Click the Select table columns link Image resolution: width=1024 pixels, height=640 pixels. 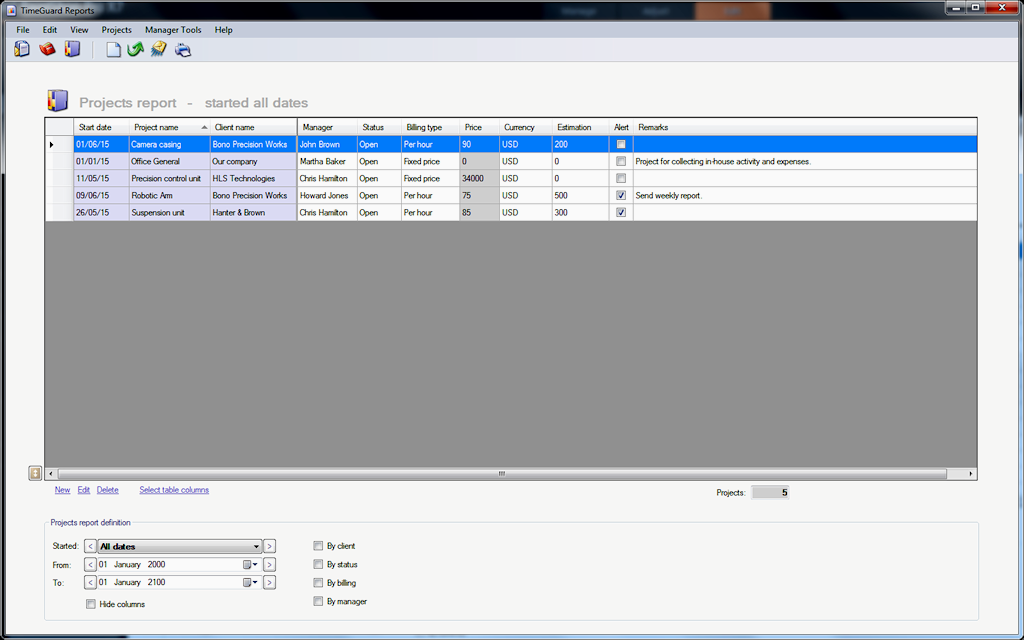pos(174,490)
